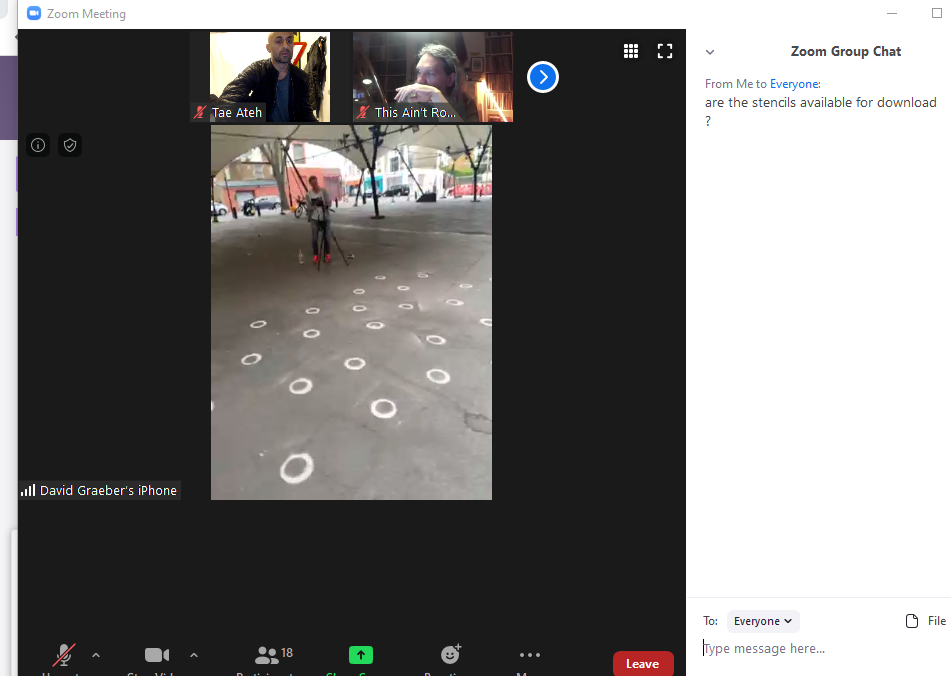Leave the meeting
The image size is (951, 676).
(642, 664)
